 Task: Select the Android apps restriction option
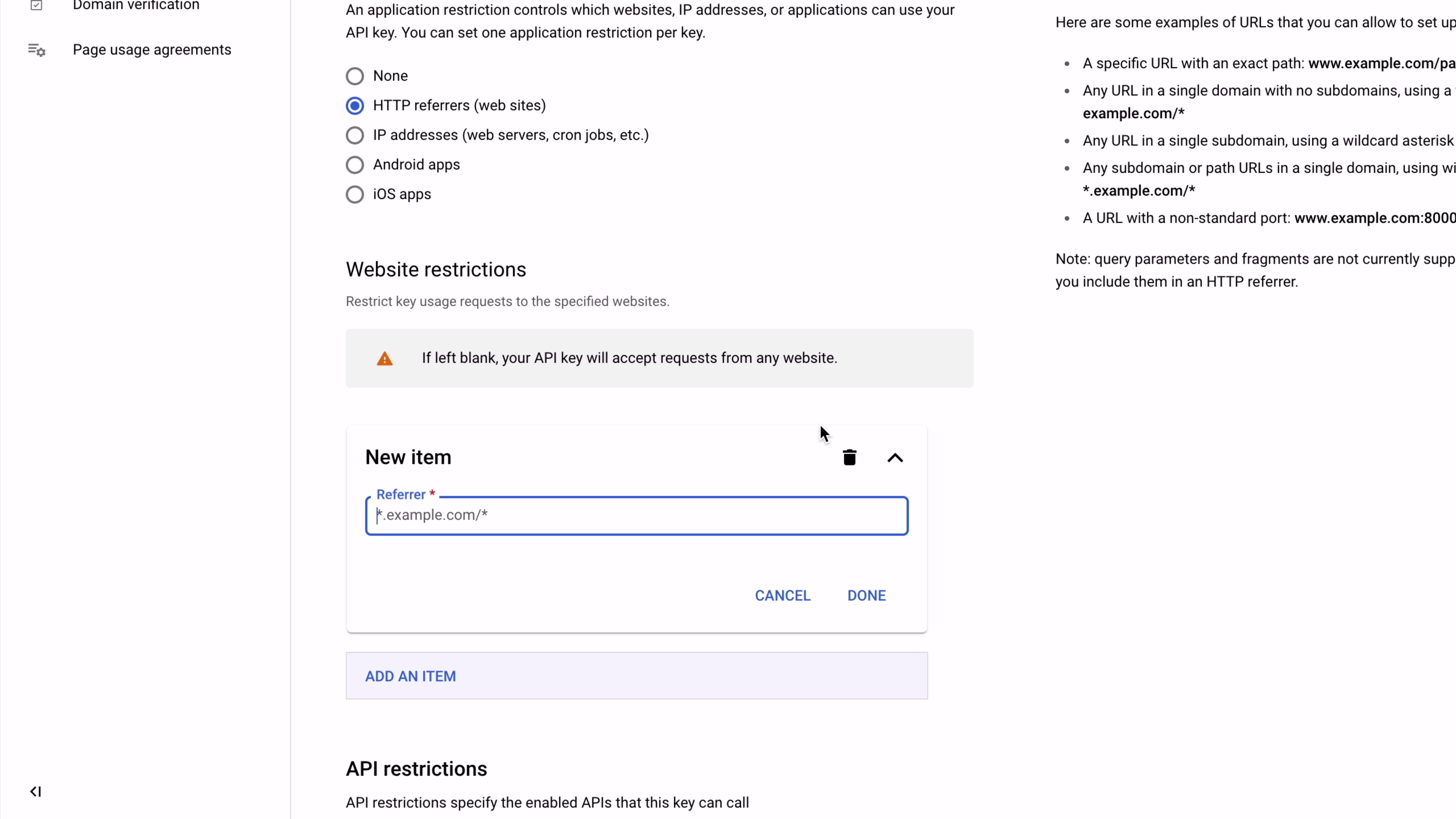[355, 165]
